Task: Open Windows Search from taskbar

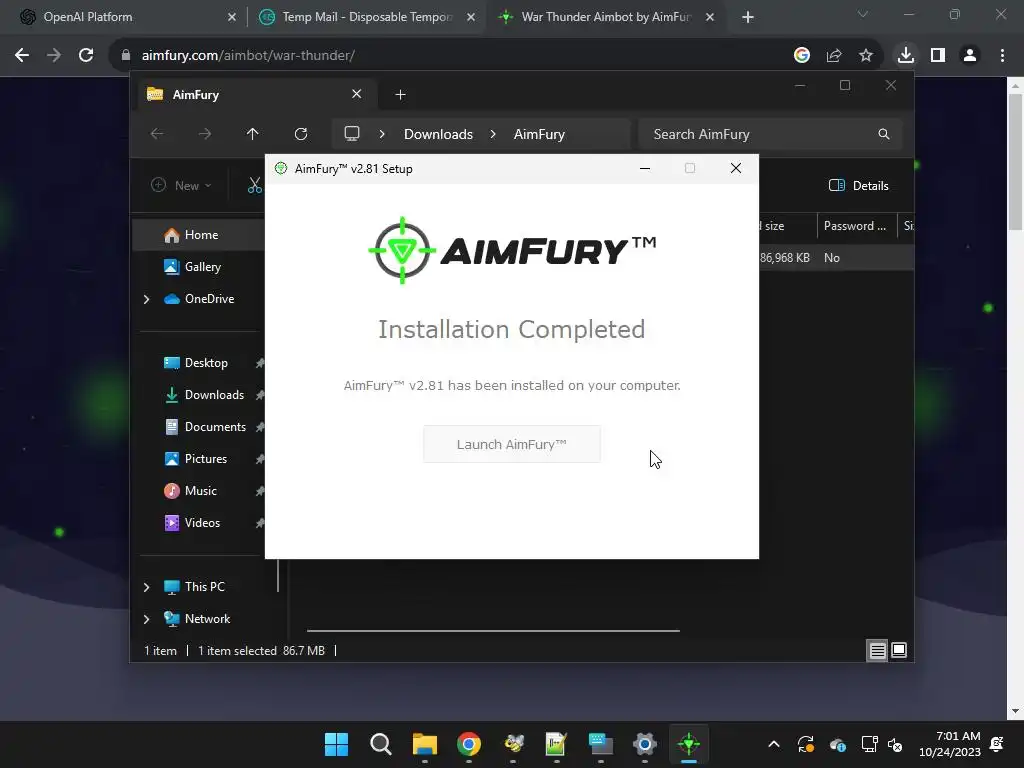Action: point(380,744)
